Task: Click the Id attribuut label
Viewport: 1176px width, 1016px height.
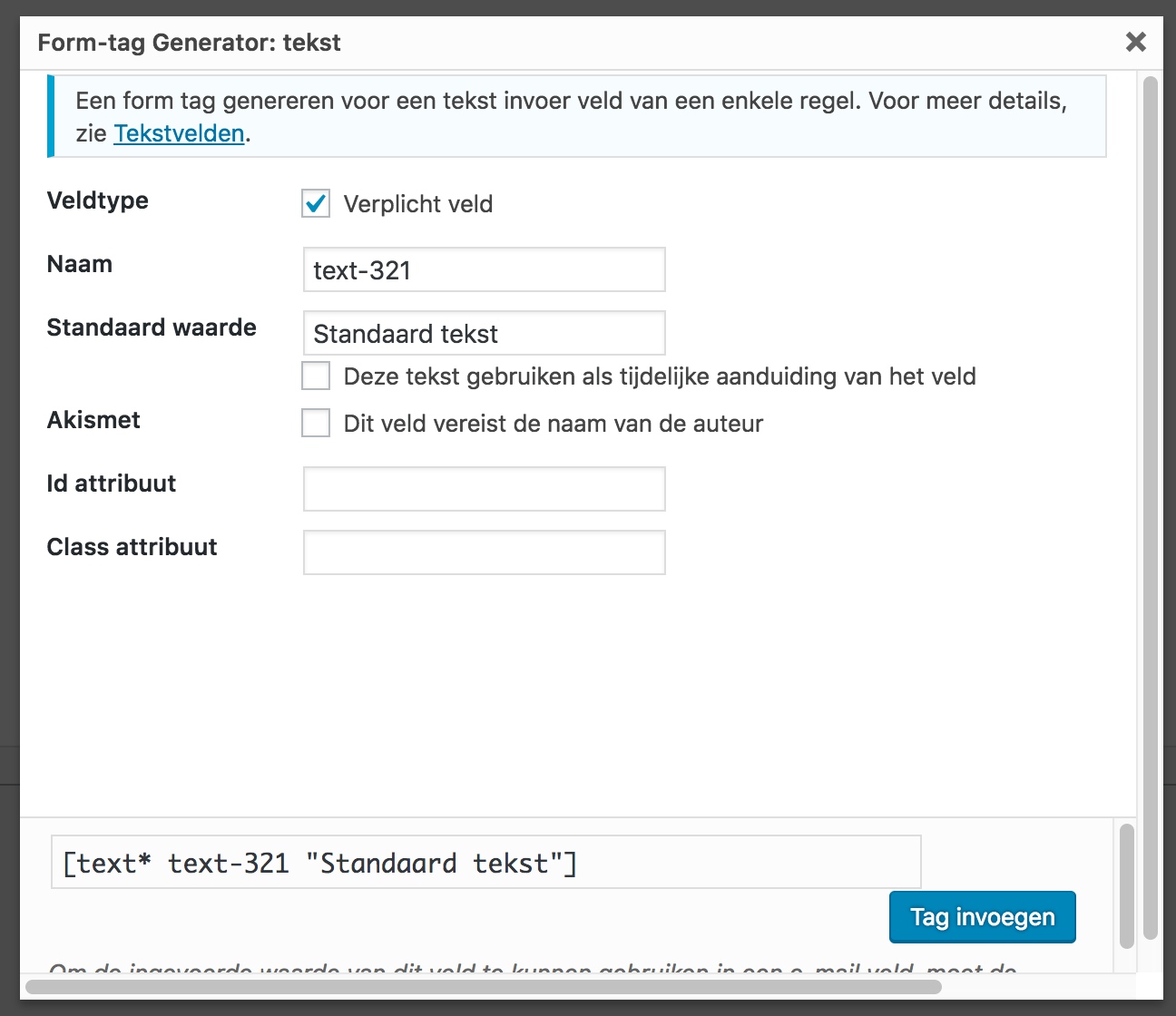Action: (112, 484)
